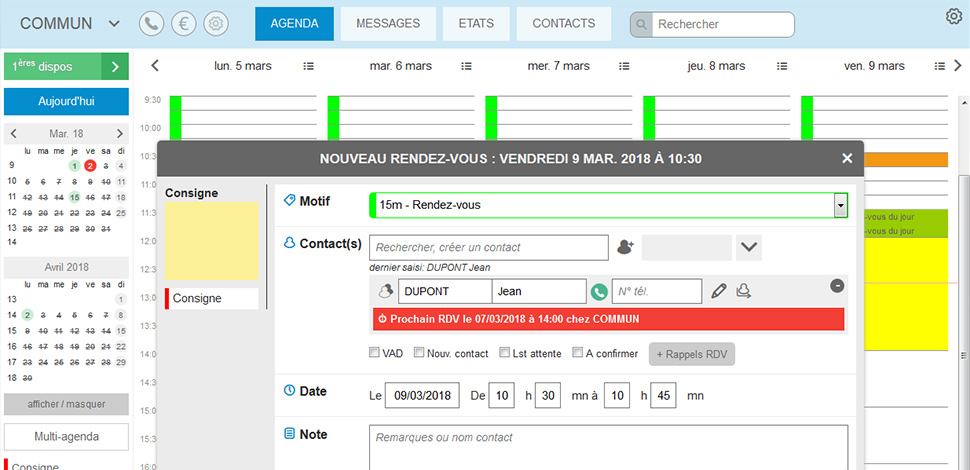Select the Consigne item in dialog sidebar
The image size is (970, 470).
[212, 299]
